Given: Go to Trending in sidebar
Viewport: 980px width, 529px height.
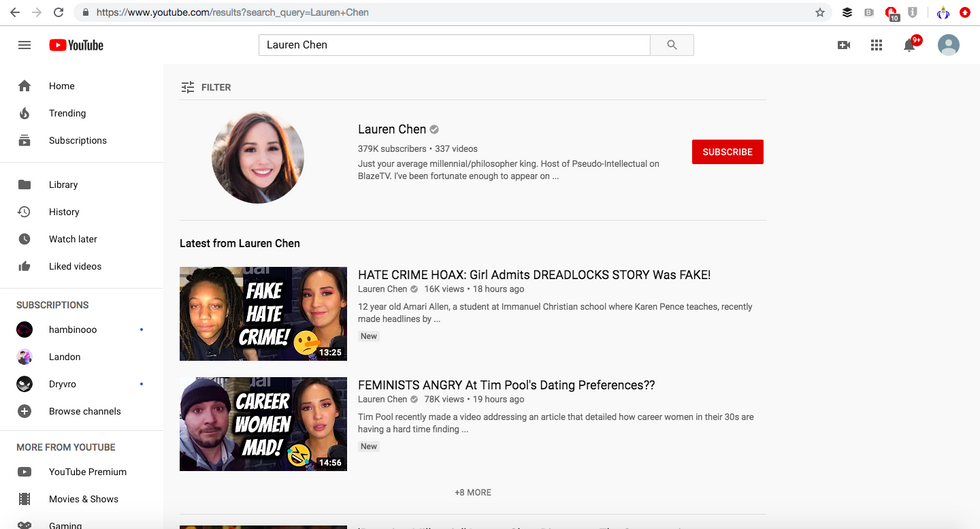Looking at the screenshot, I should click(67, 113).
